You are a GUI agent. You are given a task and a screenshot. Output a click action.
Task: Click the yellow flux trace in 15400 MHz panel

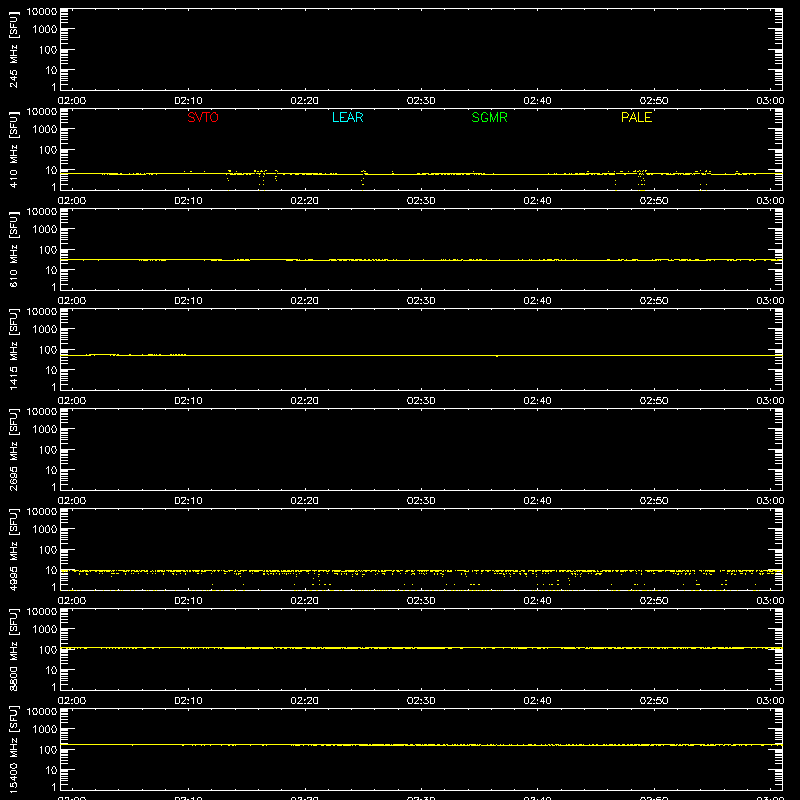pyautogui.click(x=421, y=745)
